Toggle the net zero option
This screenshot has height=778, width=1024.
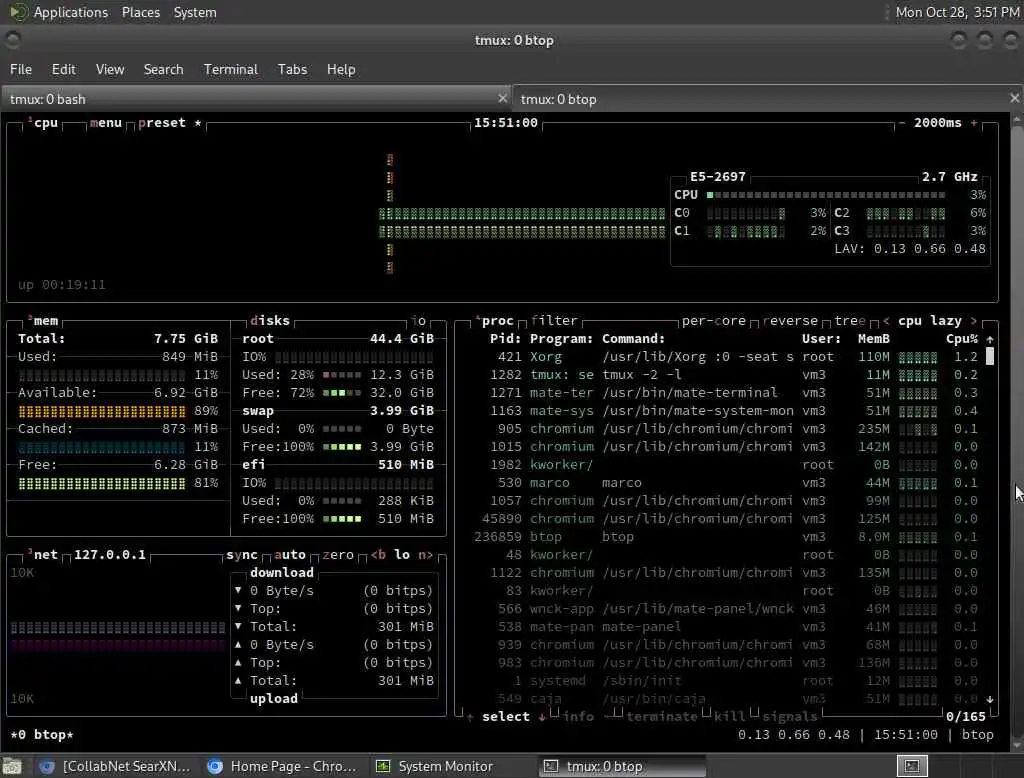pyautogui.click(x=338, y=555)
